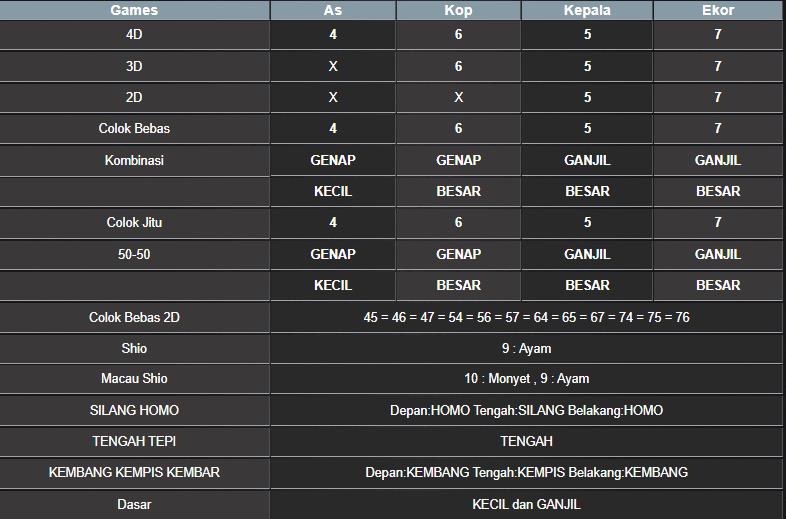Select the "Colok Jitu" row label
The image size is (786, 519).
click(x=134, y=222)
